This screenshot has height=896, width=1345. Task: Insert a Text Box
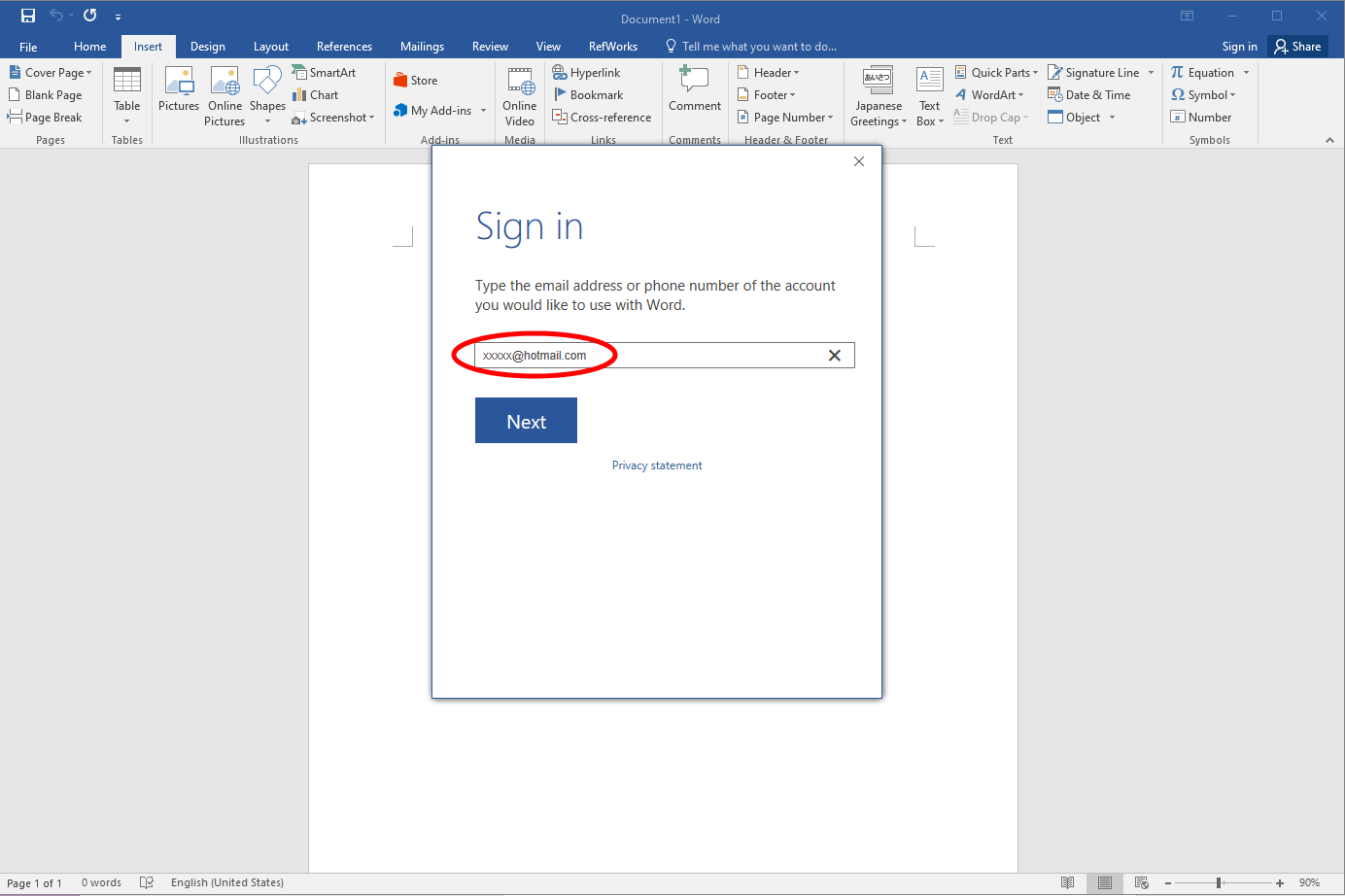(930, 96)
